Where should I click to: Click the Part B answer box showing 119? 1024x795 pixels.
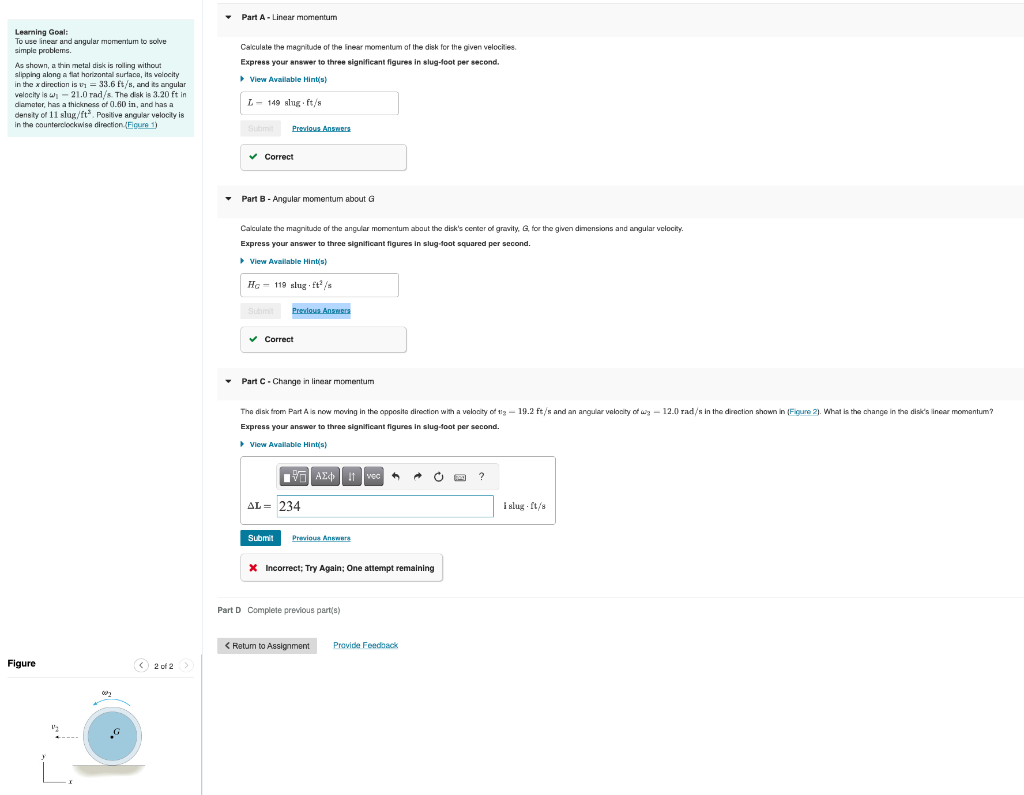(x=319, y=285)
